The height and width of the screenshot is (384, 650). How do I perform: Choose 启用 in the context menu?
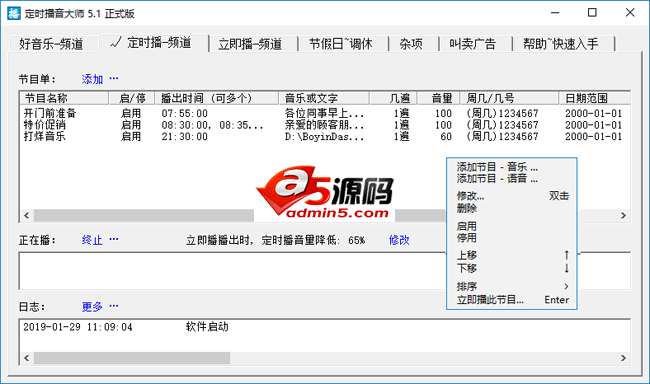[x=512, y=226]
